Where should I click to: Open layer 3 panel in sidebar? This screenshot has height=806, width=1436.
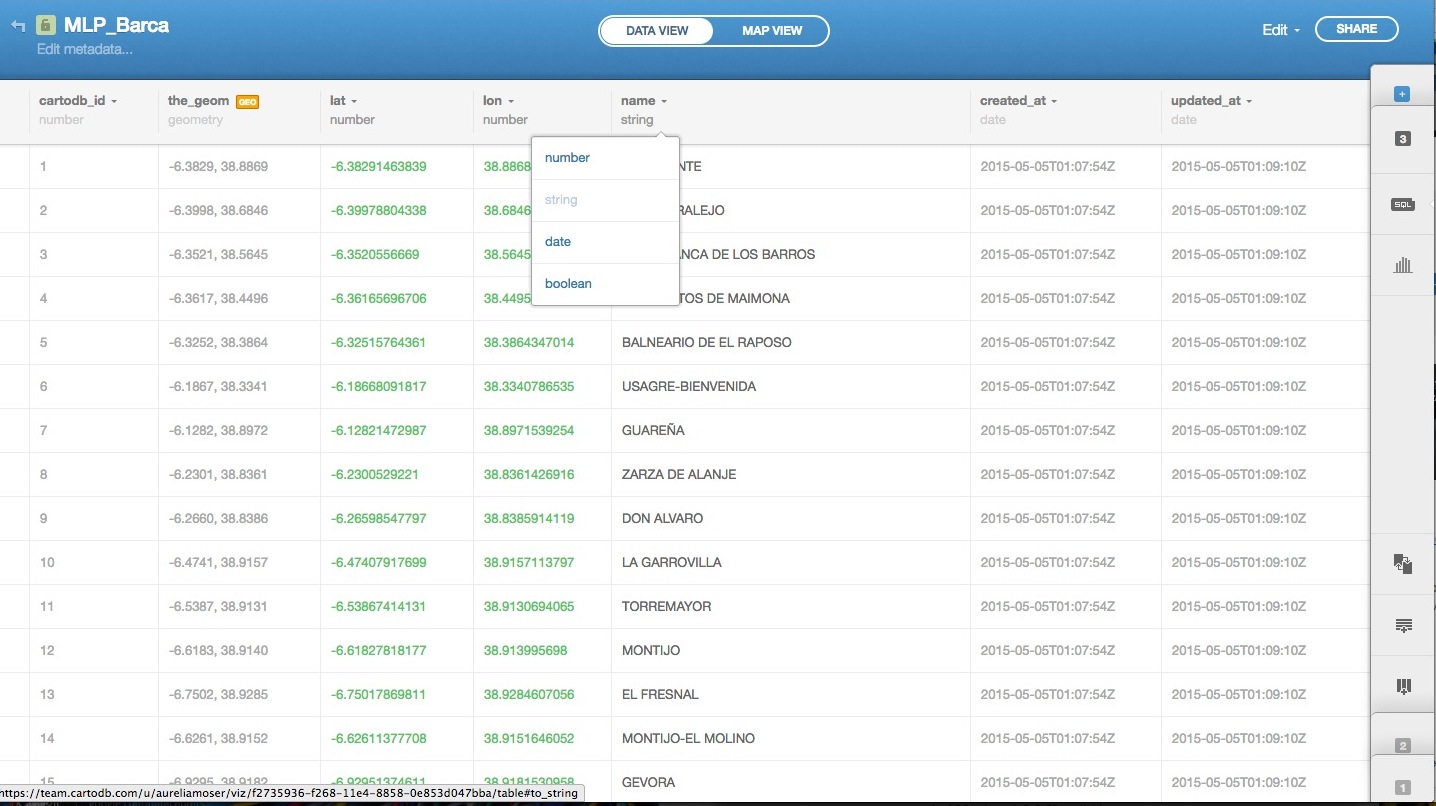click(1402, 139)
